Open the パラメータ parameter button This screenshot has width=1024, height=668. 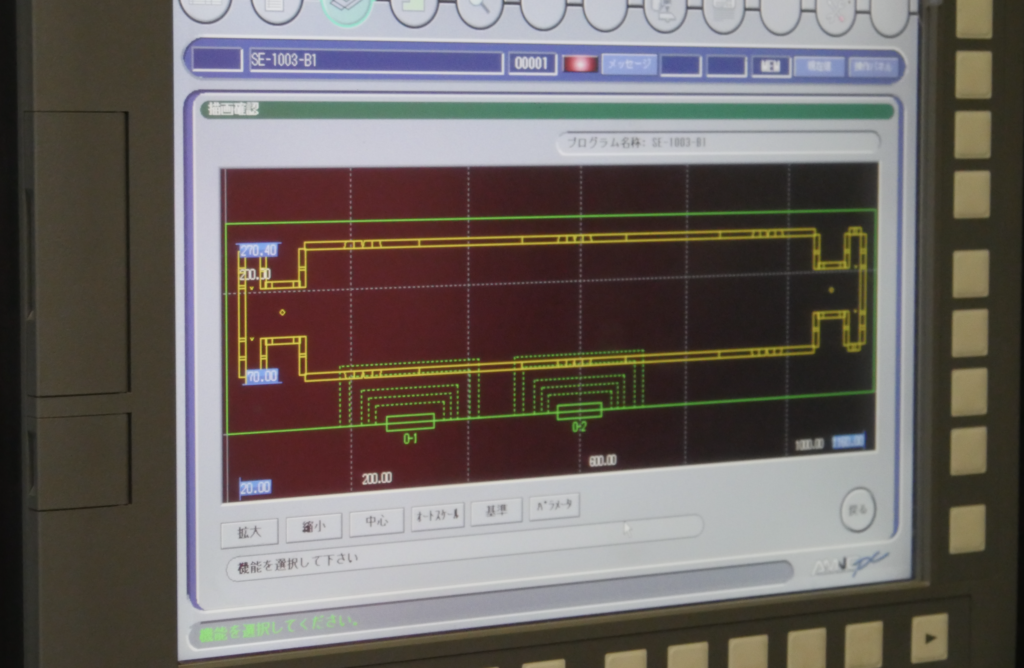554,506
